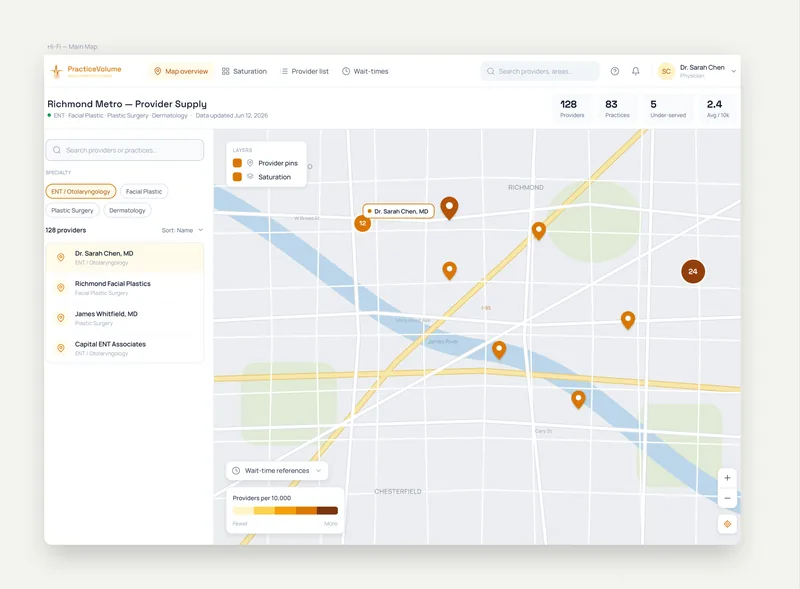The width and height of the screenshot is (800, 589).
Task: Click the Wait-times clock icon in nav
Action: tap(346, 71)
